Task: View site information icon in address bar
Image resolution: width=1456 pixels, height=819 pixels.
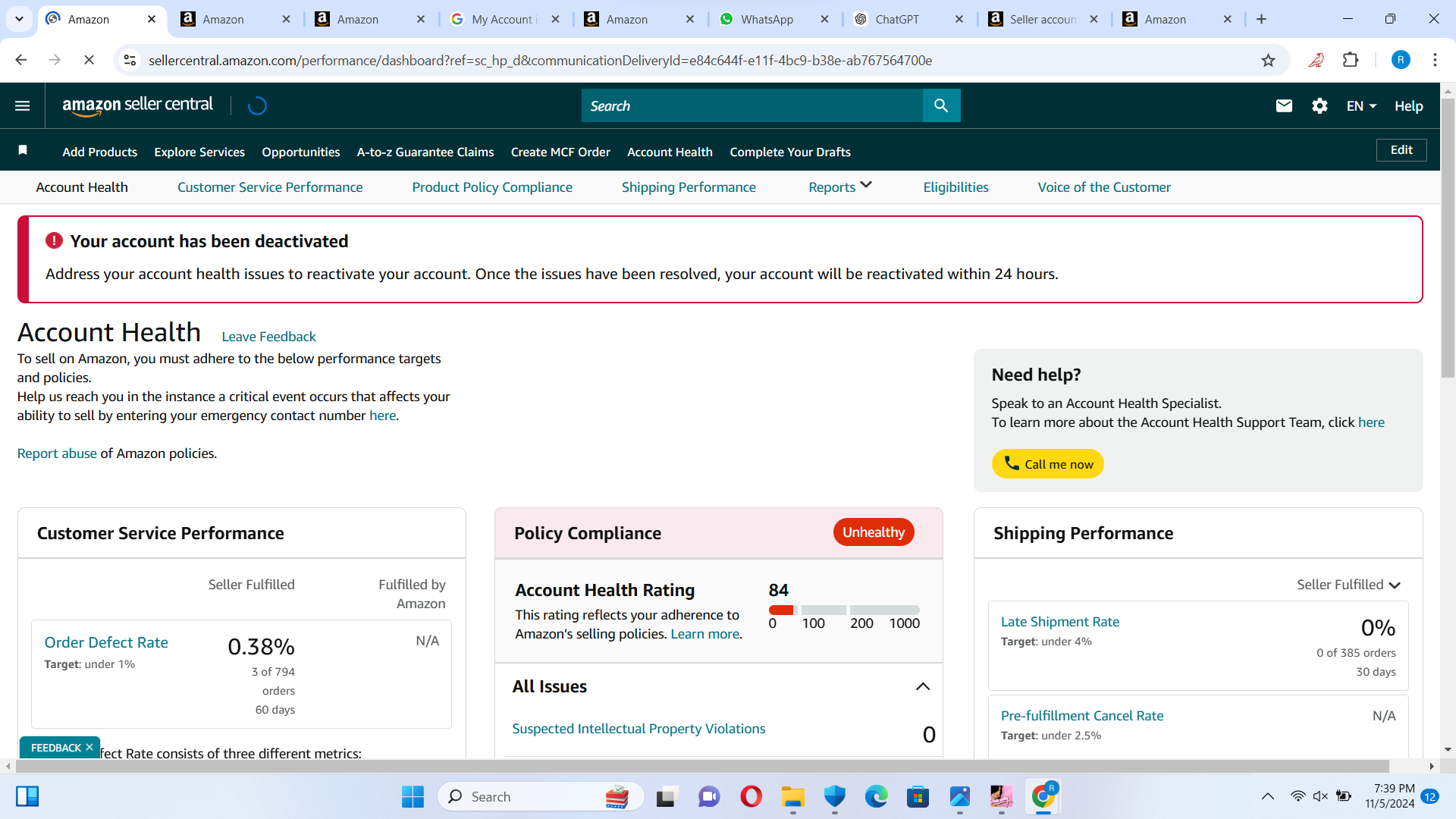Action: 130,60
